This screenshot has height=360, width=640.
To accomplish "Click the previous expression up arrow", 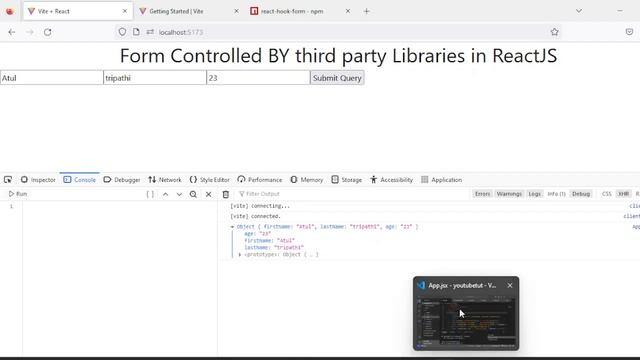I will (x=165, y=194).
